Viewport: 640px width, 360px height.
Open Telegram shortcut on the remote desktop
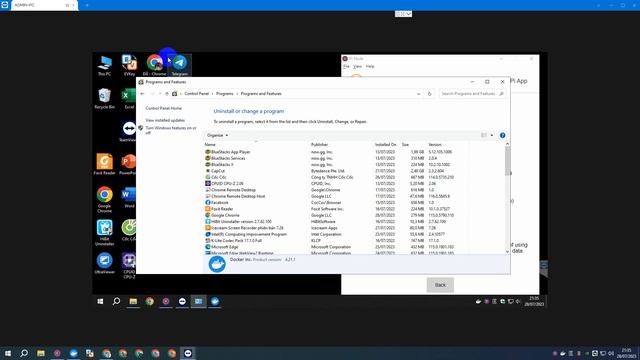click(x=180, y=65)
